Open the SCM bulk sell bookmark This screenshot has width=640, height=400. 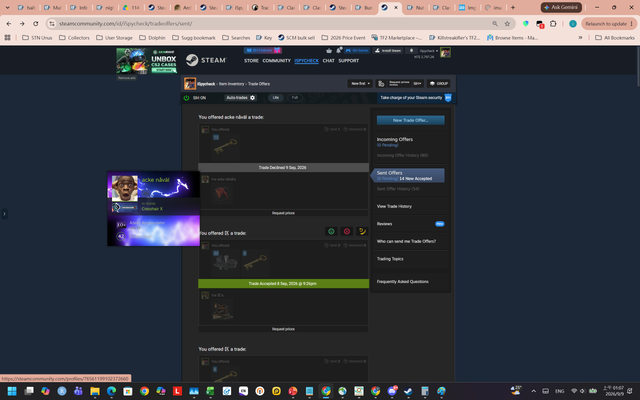click(x=296, y=38)
